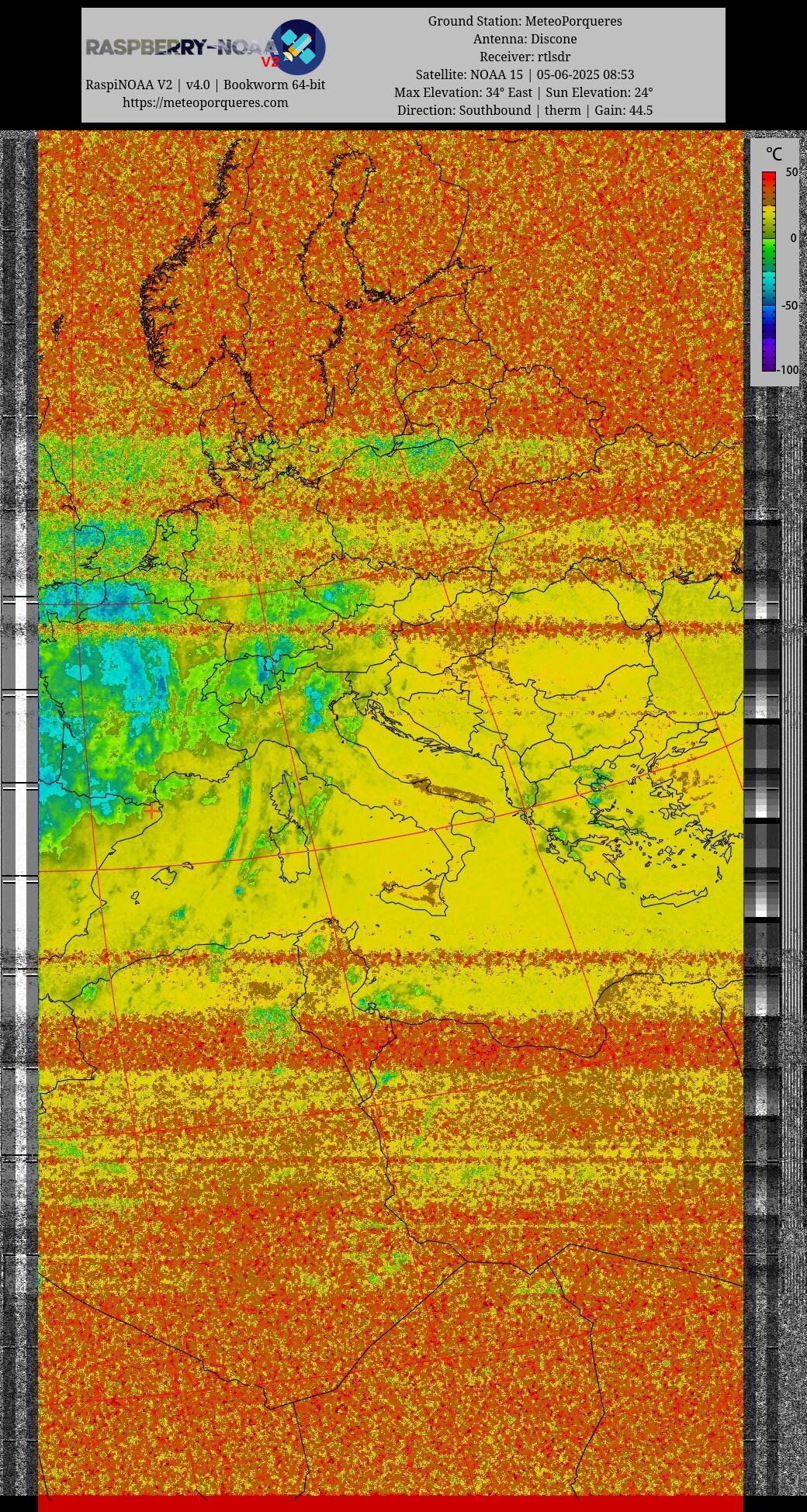Click the temperature color scale bar
This screenshot has height=1512, width=807.
click(x=769, y=272)
